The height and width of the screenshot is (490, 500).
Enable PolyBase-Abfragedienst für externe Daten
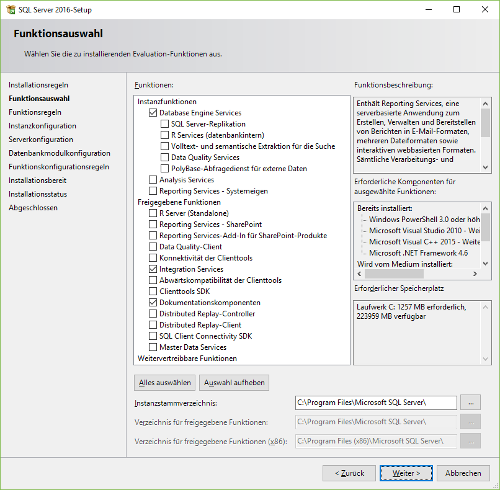(165, 168)
